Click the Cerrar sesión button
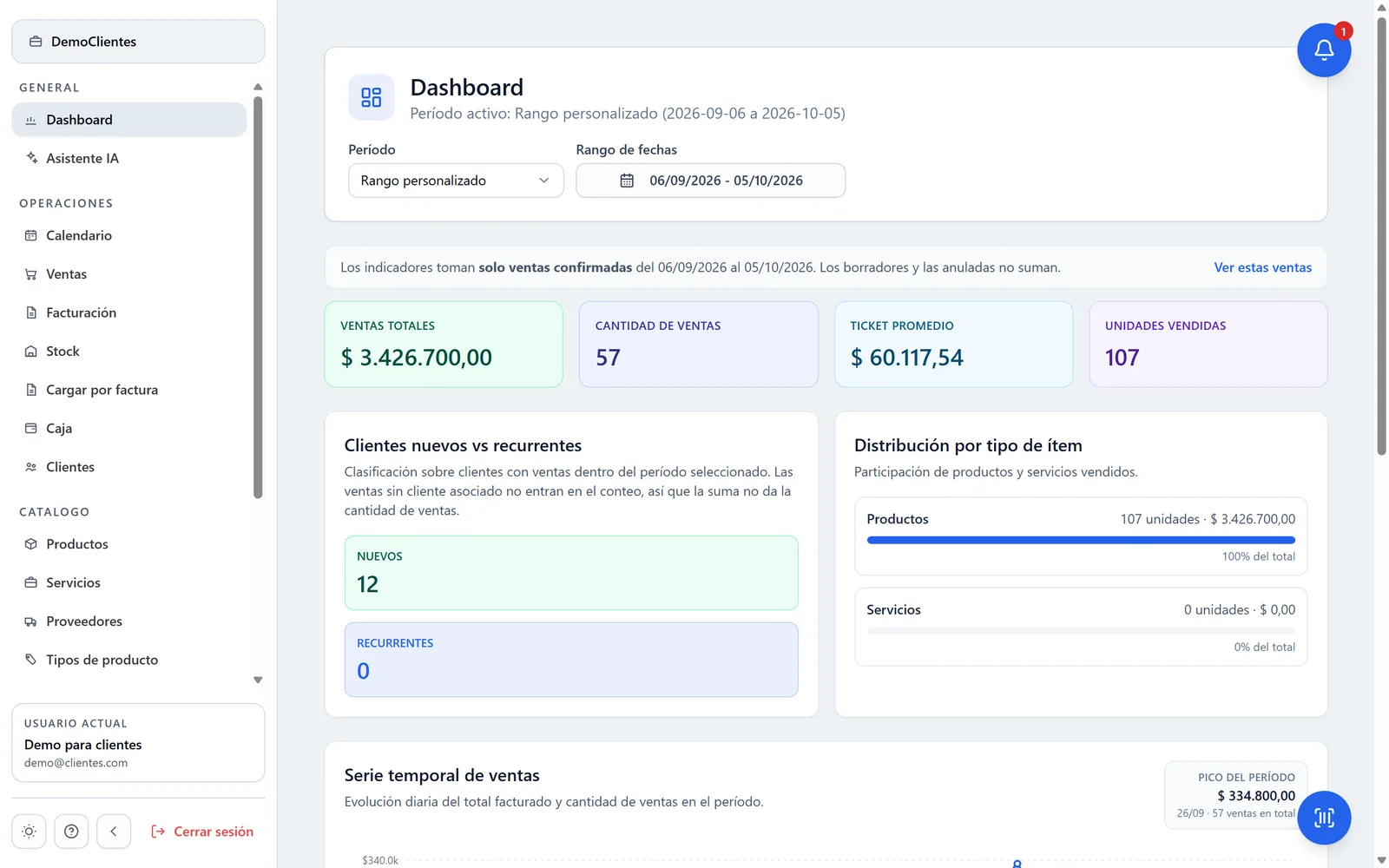This screenshot has width=1389, height=868. [202, 832]
